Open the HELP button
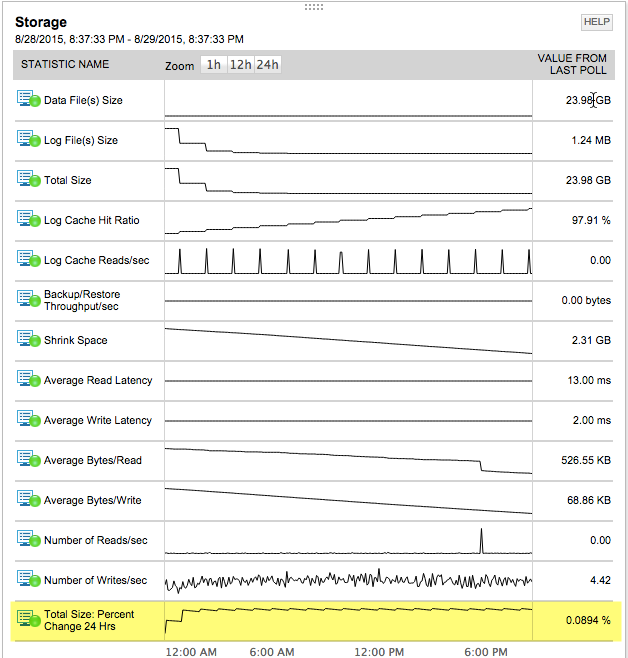The width and height of the screenshot is (628, 658). tap(597, 22)
